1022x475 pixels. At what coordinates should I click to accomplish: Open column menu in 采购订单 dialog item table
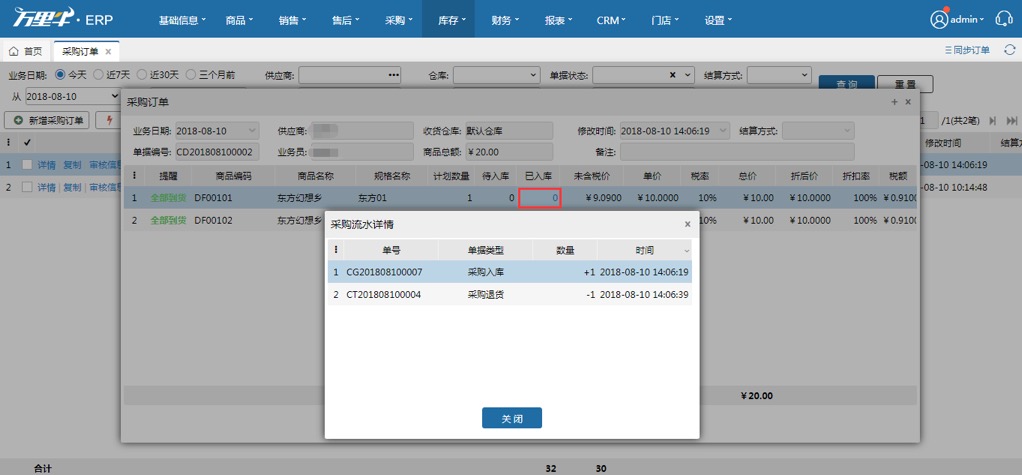pyautogui.click(x=134, y=176)
